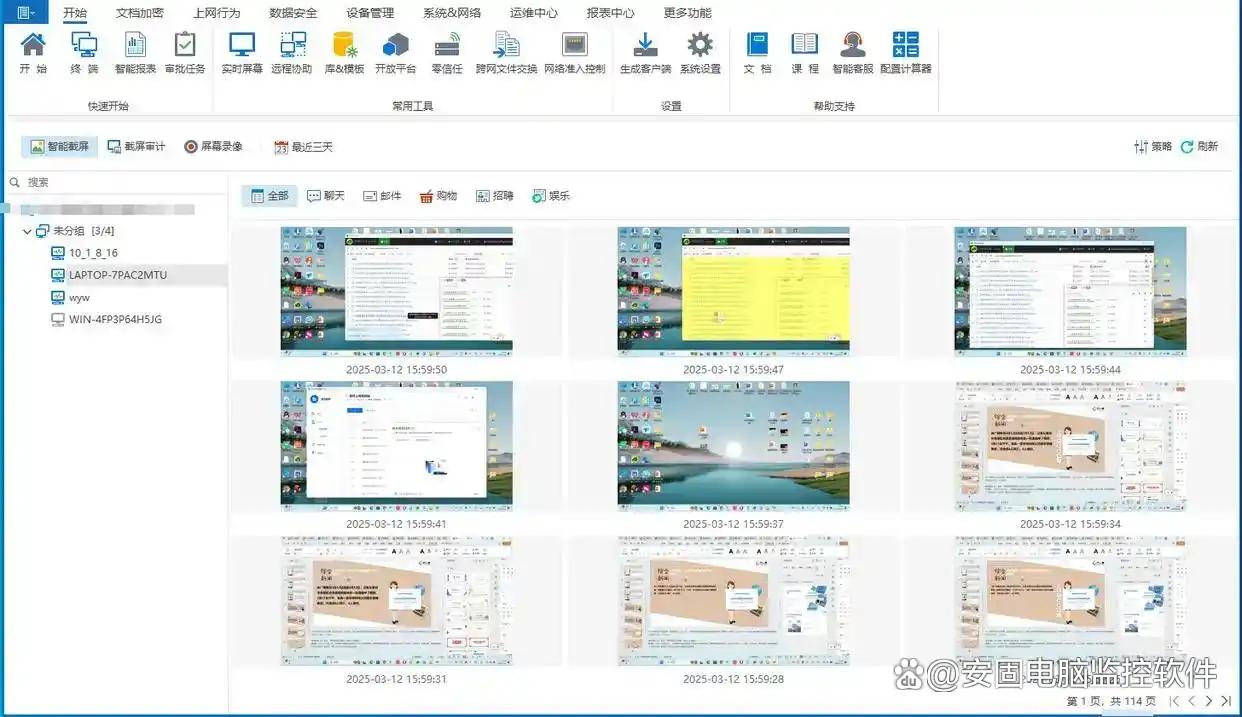Screen dimensions: 1242x717
Task: Select the 系统&网络 ribbon tab
Action: 452,13
